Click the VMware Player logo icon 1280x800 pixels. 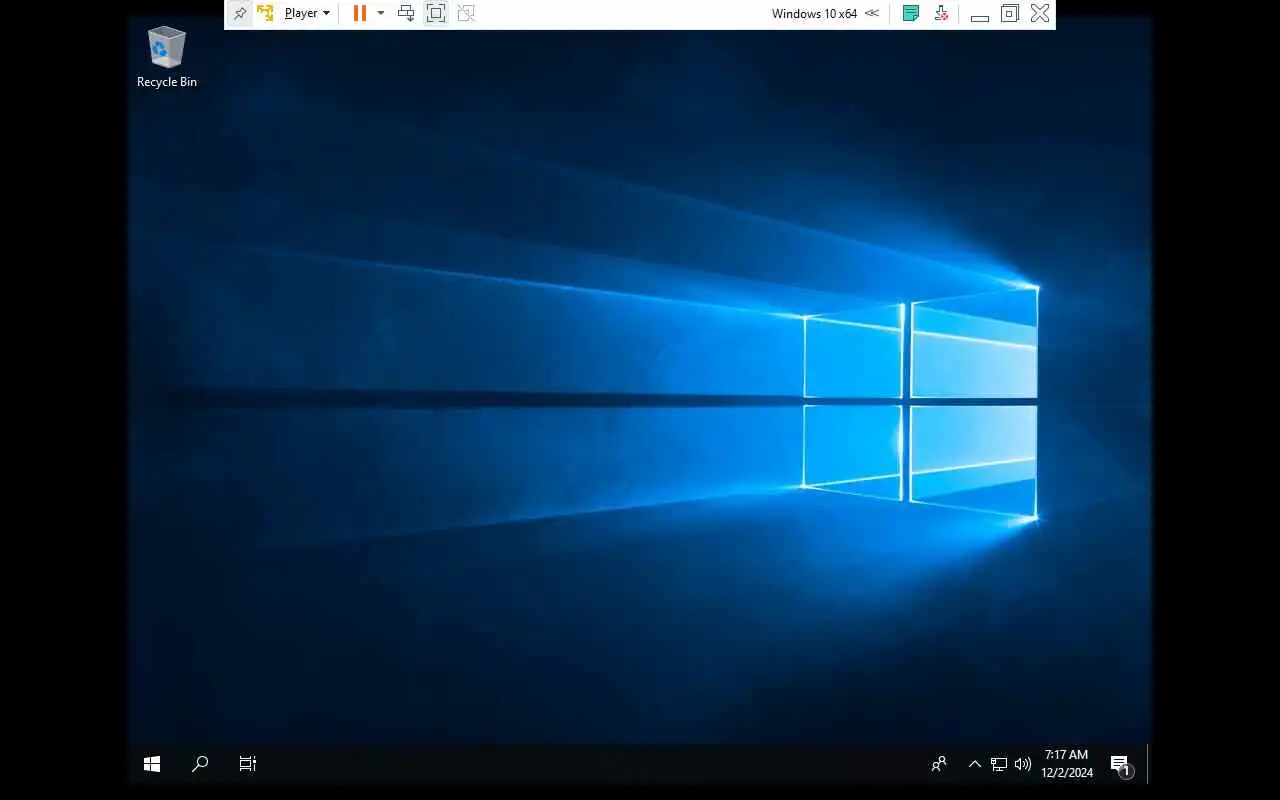coord(265,13)
